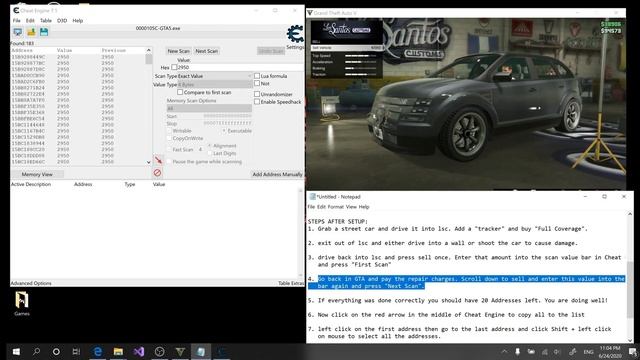Open Visual Studio from taskbar
The height and width of the screenshot is (360, 640).
pyautogui.click(x=139, y=351)
